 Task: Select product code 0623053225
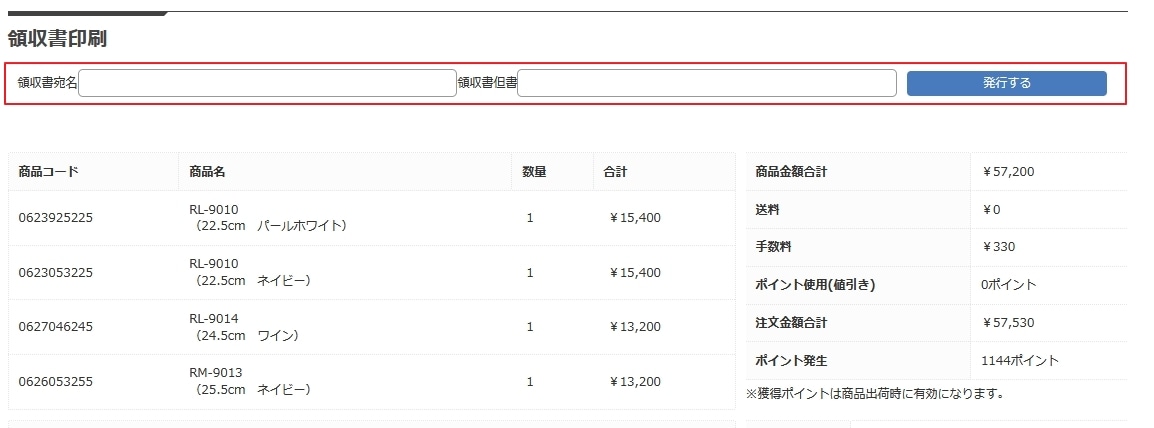(x=56, y=273)
